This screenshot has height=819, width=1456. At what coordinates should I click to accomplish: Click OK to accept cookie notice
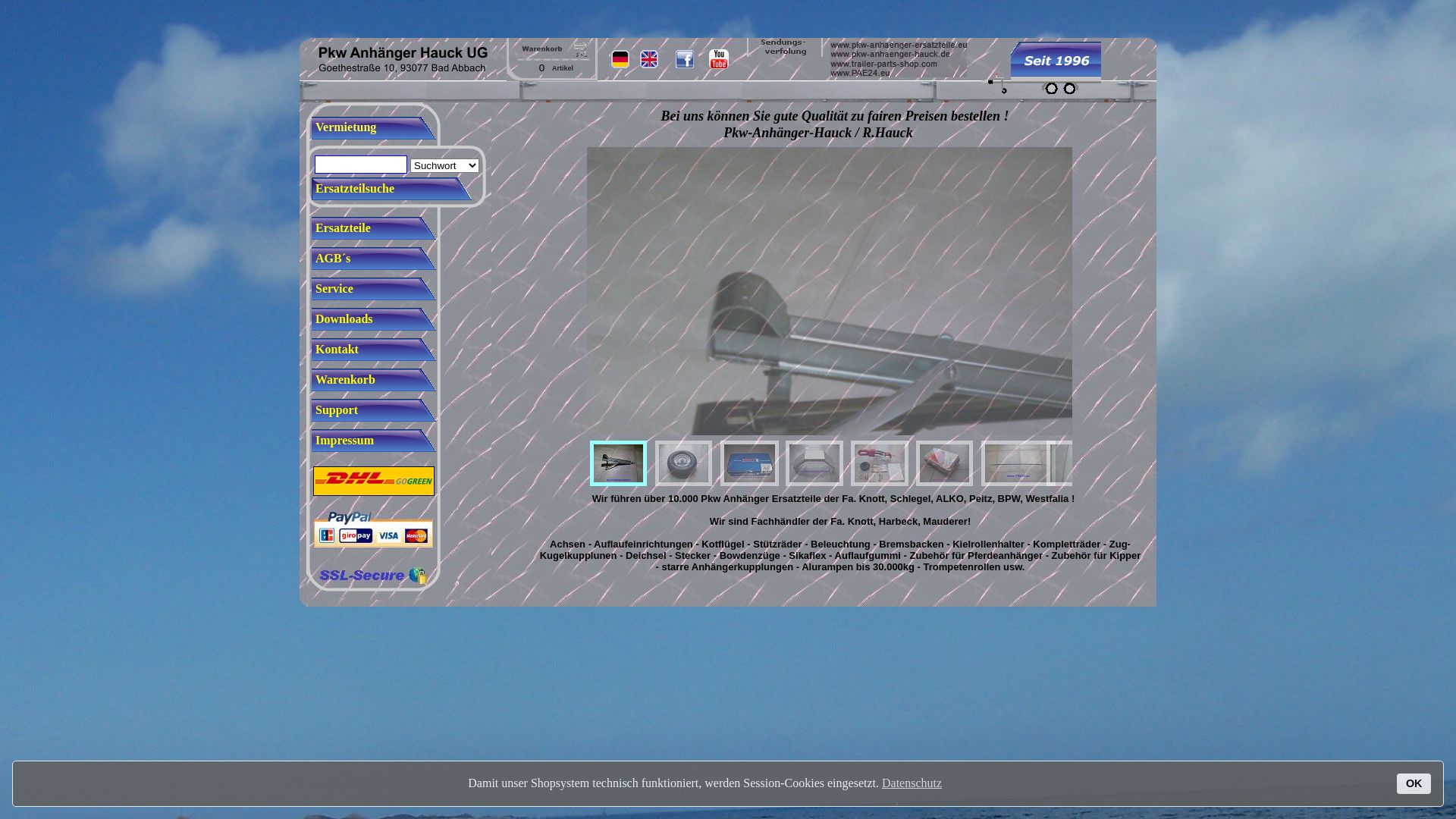pyautogui.click(x=1414, y=783)
